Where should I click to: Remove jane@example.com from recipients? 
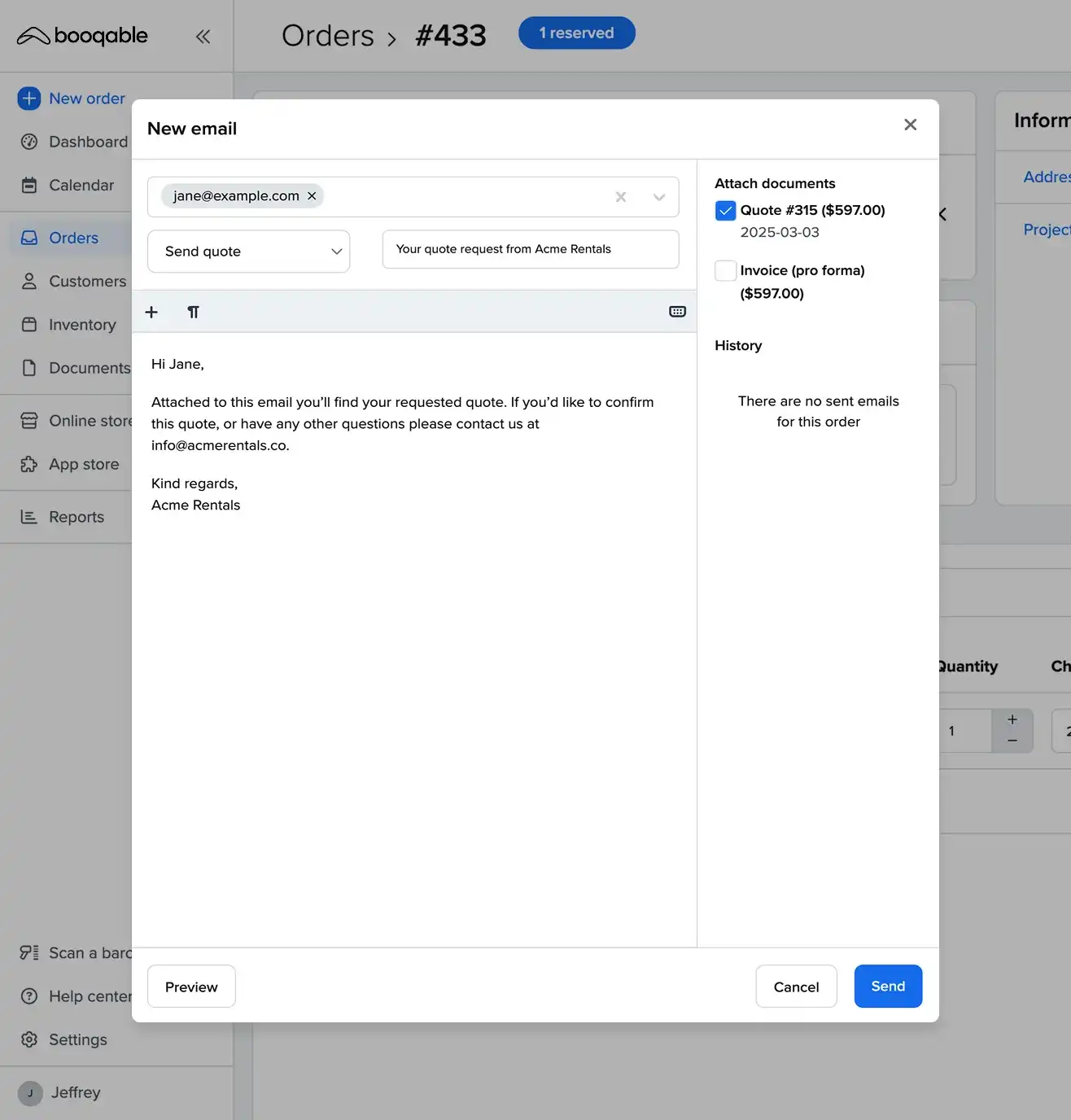312,195
